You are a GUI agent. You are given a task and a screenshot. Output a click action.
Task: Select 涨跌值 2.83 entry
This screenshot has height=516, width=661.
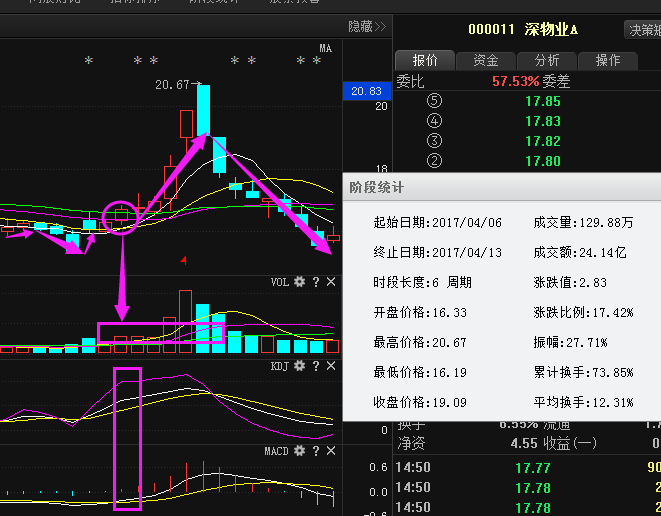pyautogui.click(x=570, y=282)
